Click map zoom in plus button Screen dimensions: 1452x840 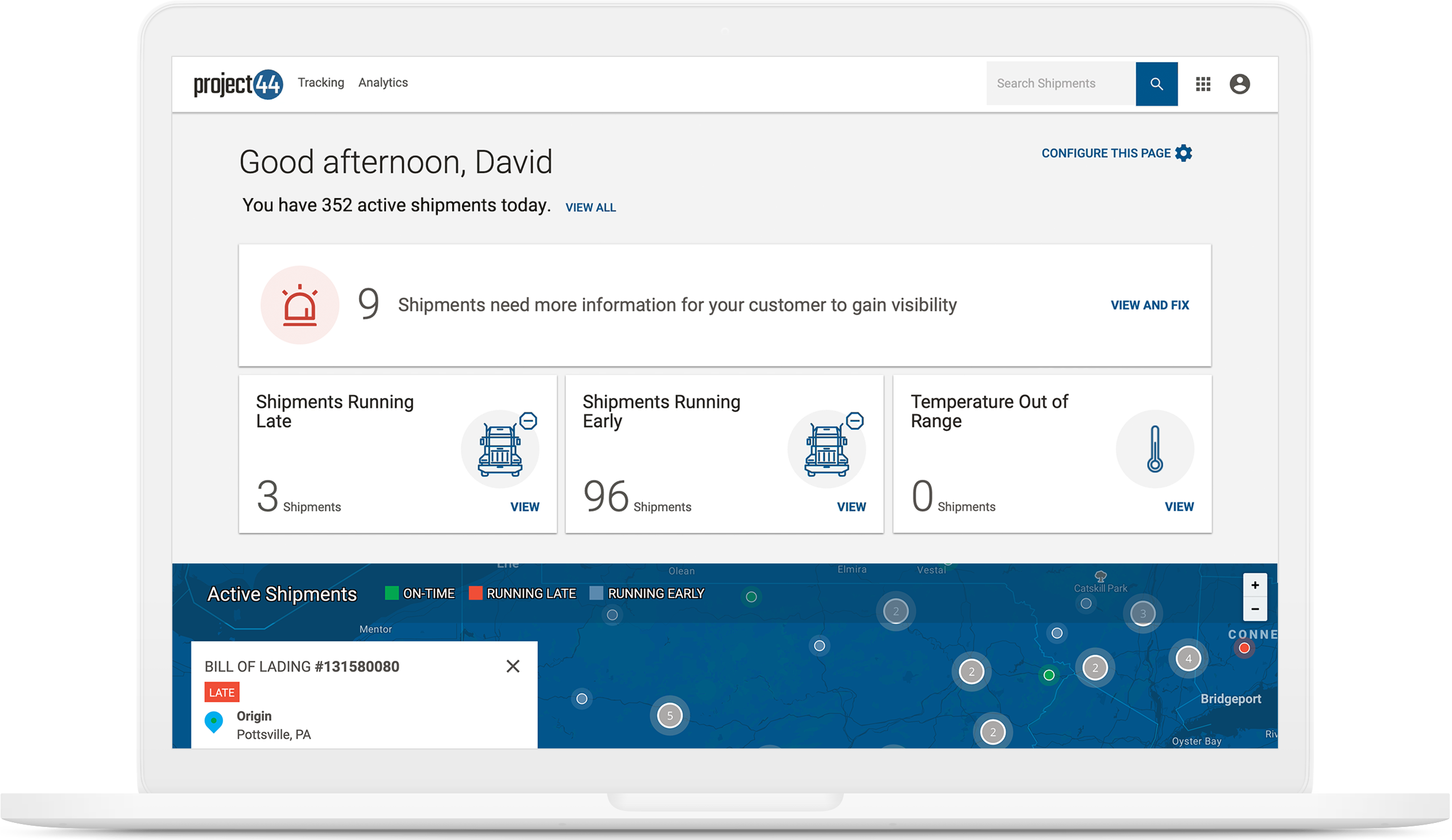(x=1254, y=585)
